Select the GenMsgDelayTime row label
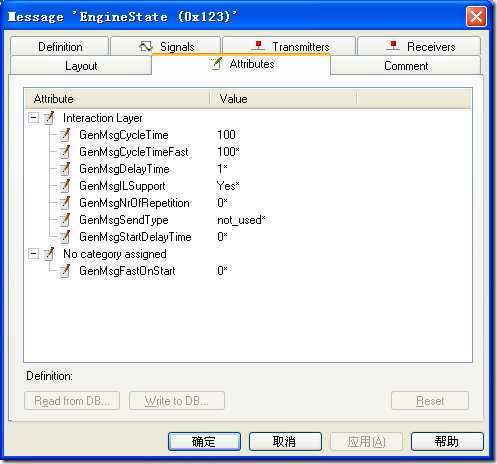 [x=124, y=169]
